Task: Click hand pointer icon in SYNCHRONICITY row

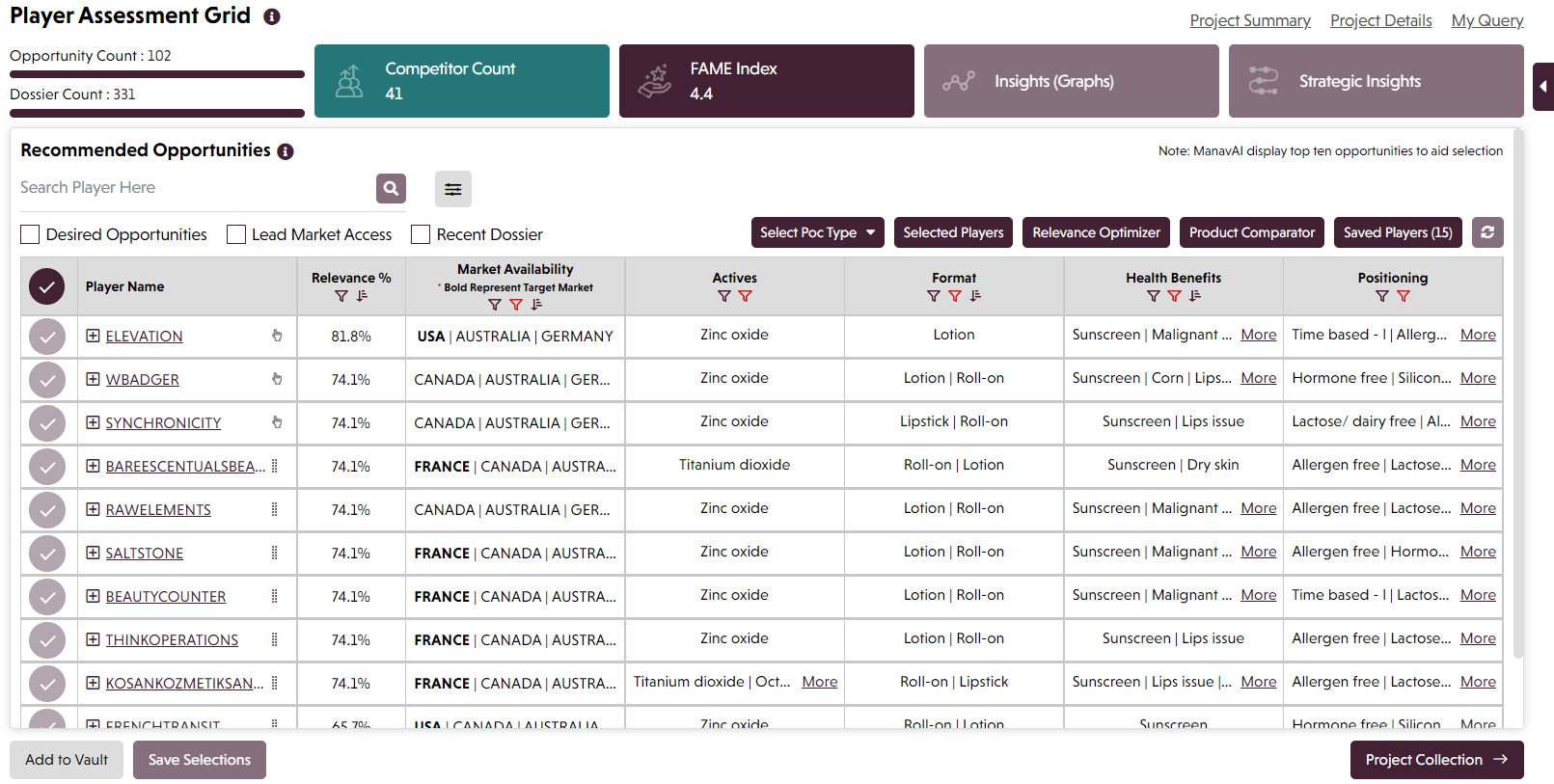Action: pyautogui.click(x=277, y=422)
